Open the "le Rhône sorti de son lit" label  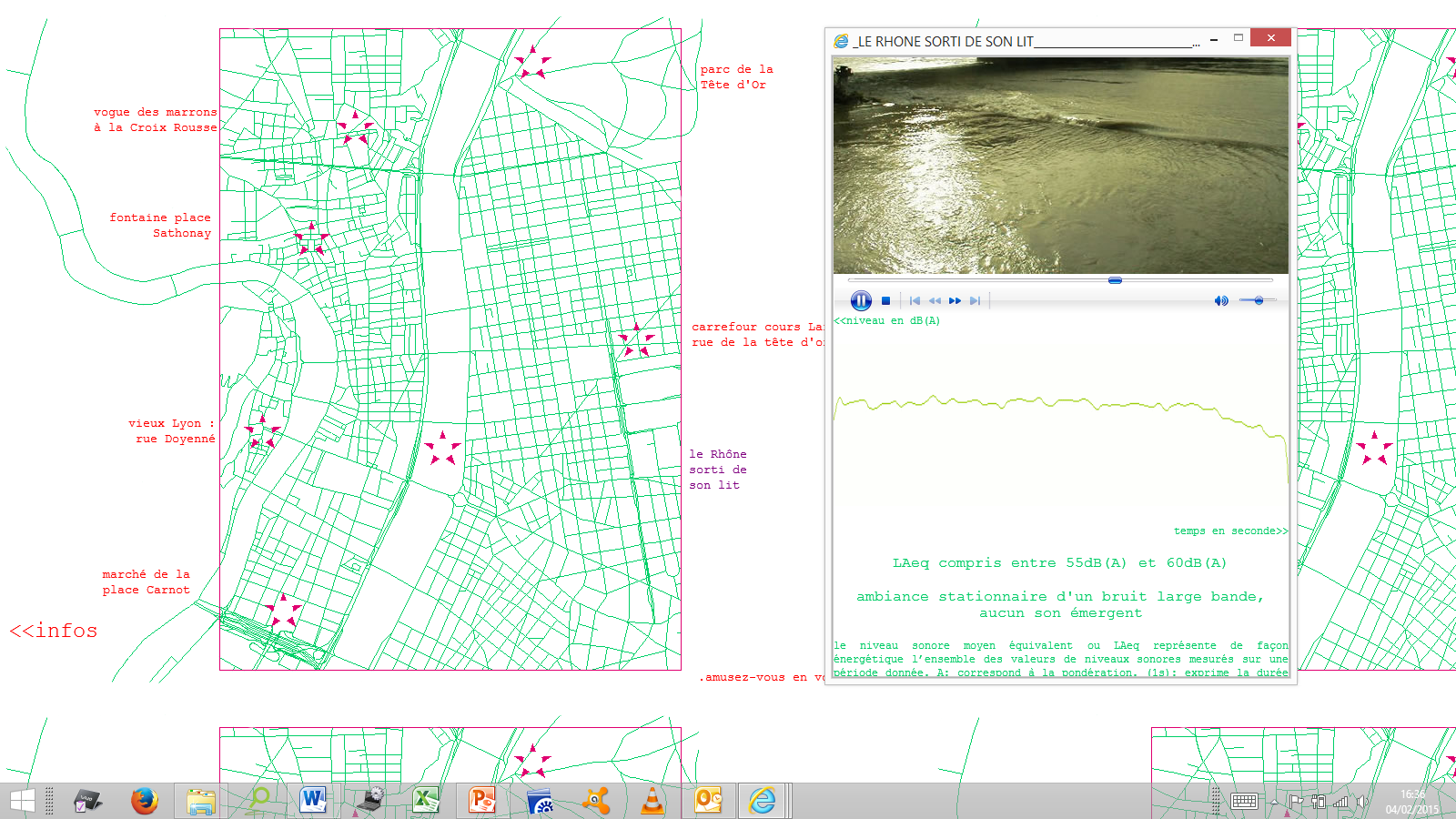[718, 470]
